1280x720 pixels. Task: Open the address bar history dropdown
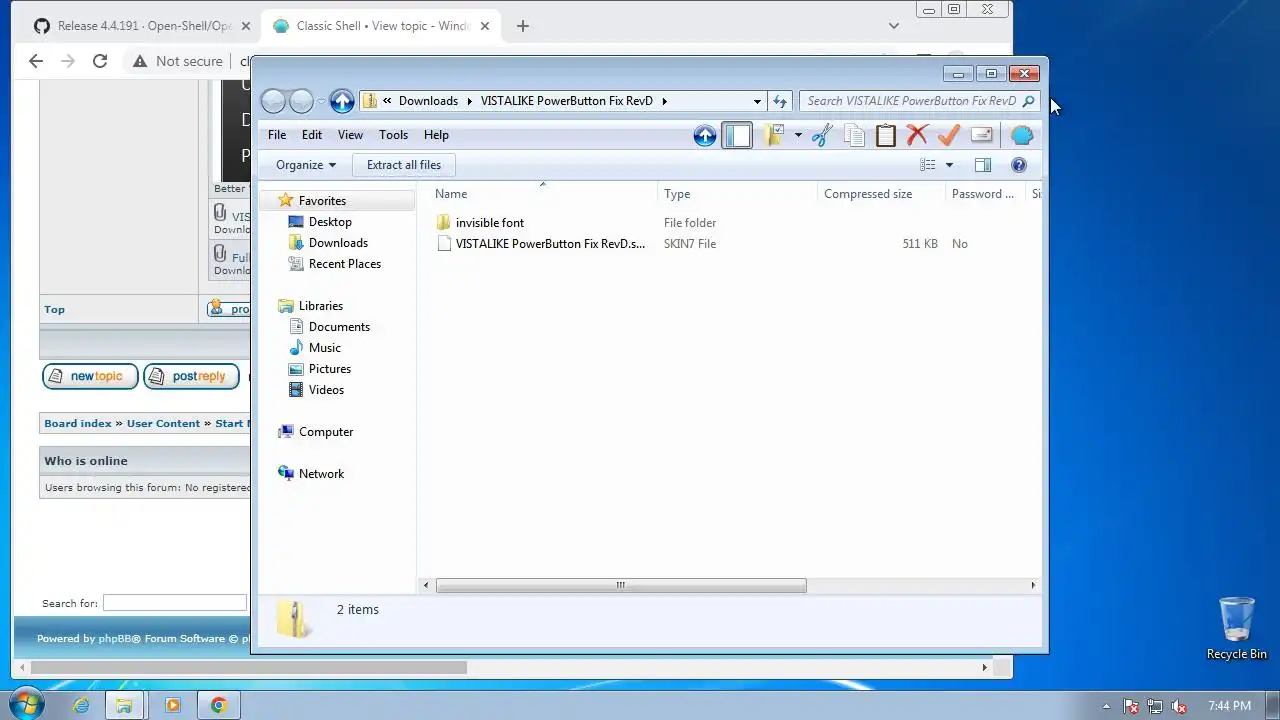[757, 101]
